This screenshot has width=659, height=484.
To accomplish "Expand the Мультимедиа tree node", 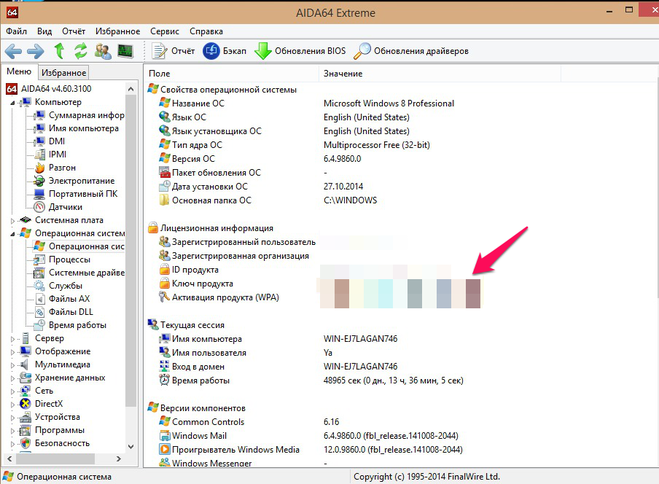I will point(13,365).
